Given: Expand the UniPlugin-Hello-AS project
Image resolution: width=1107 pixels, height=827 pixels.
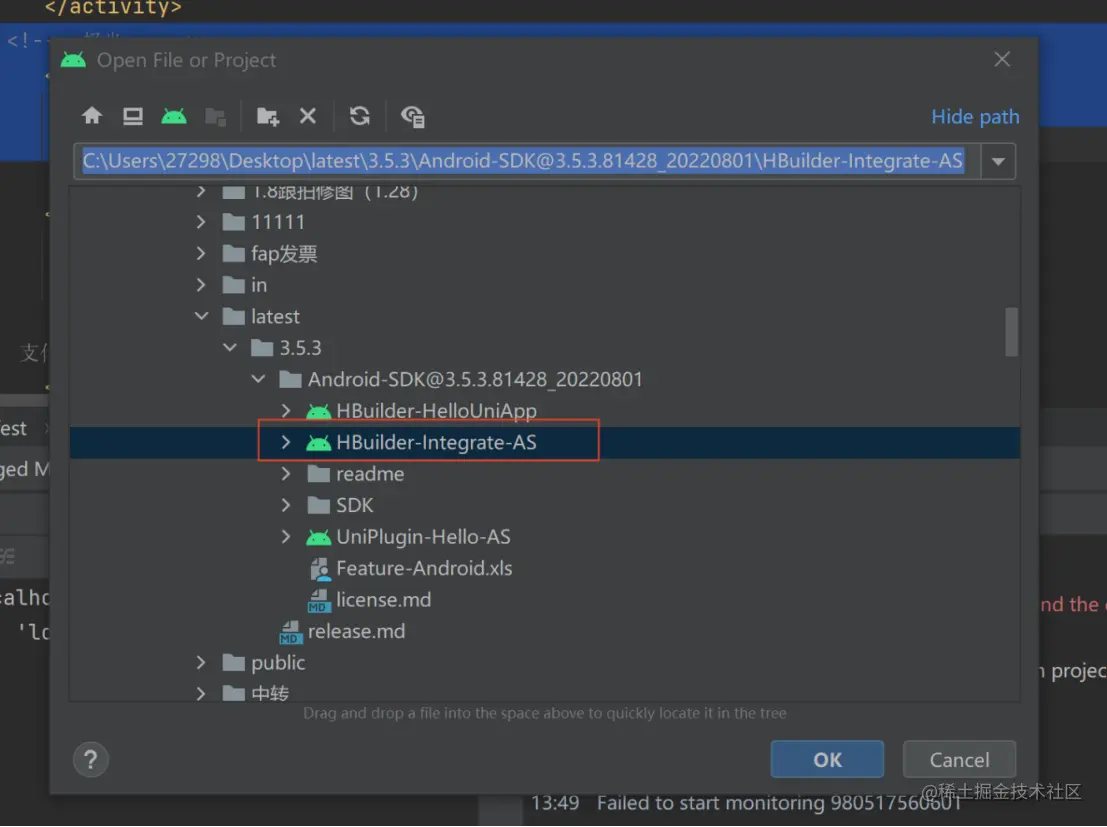Looking at the screenshot, I should [286, 537].
